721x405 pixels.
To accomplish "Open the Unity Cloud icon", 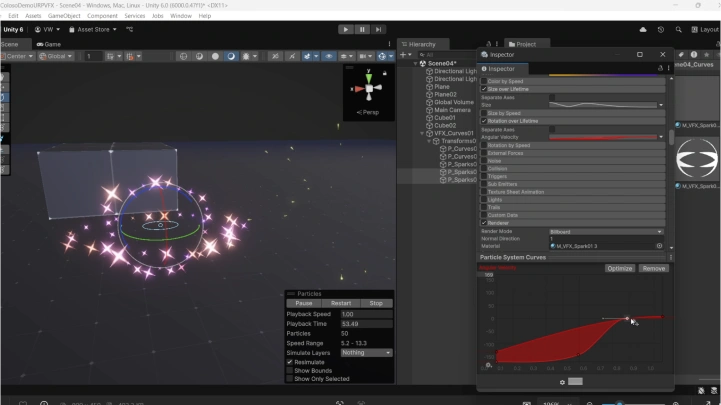I will 643,29.
